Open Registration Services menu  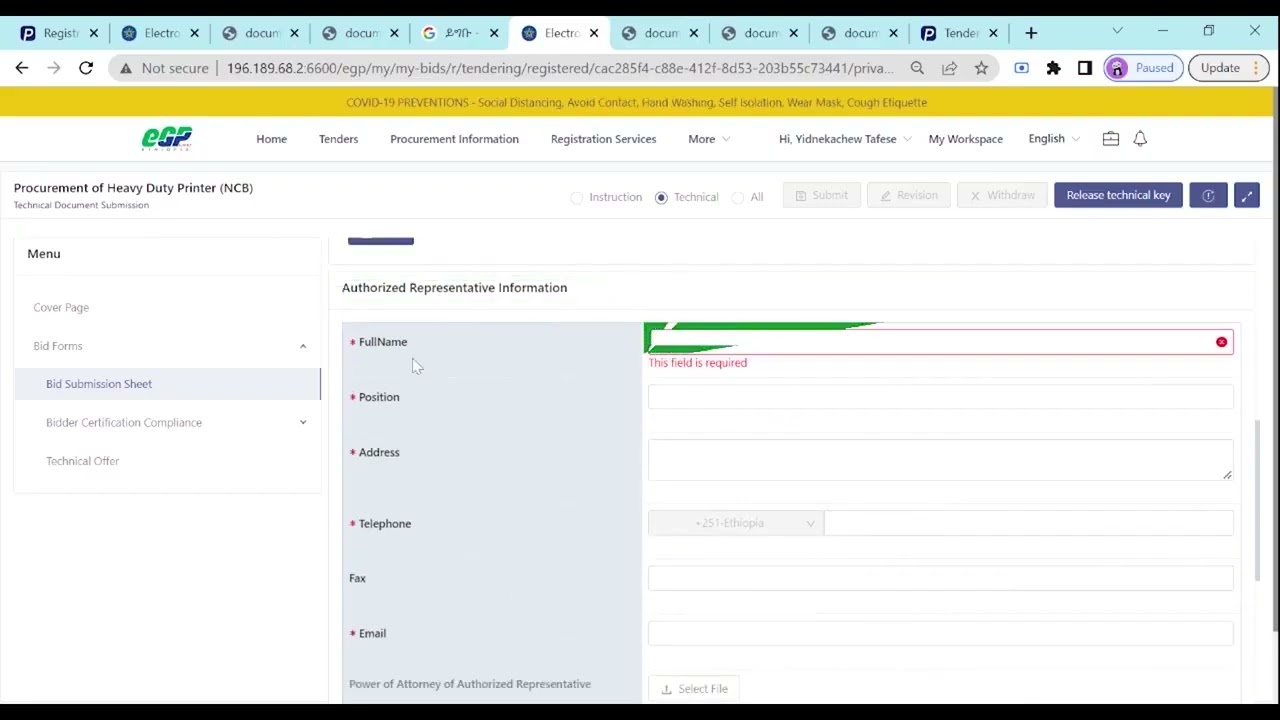603,139
